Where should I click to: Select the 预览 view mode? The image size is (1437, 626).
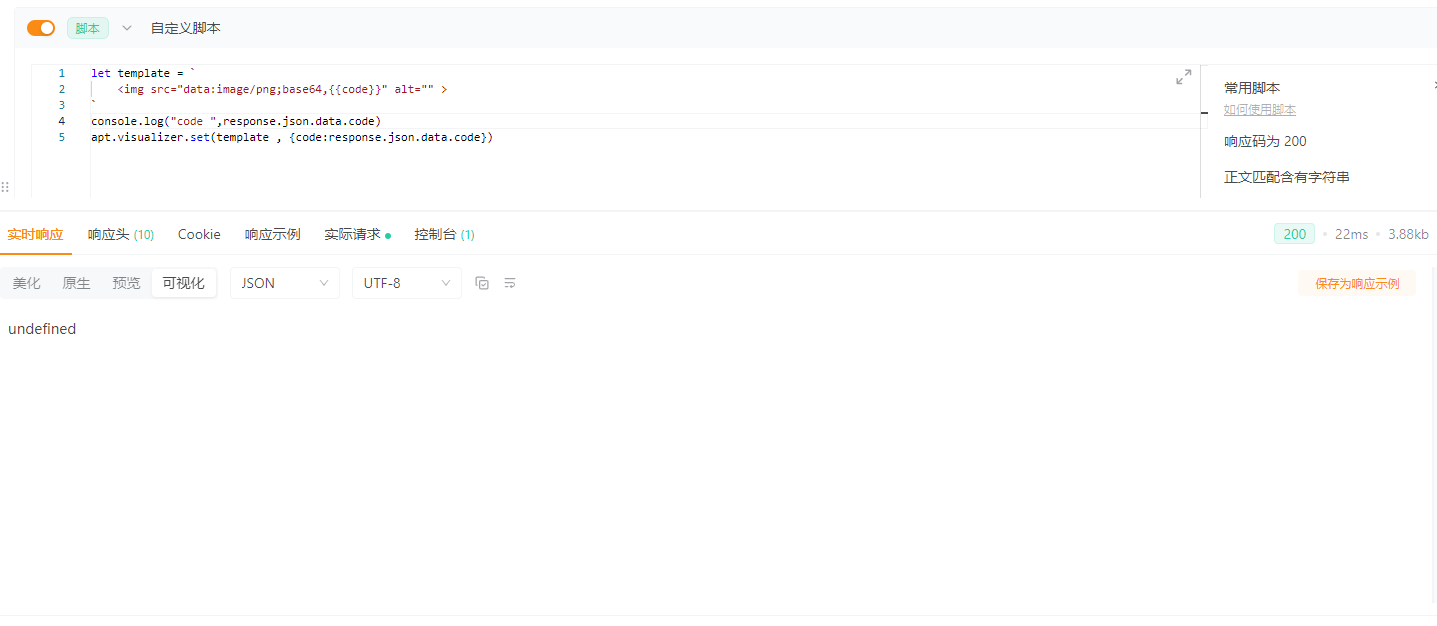126,283
